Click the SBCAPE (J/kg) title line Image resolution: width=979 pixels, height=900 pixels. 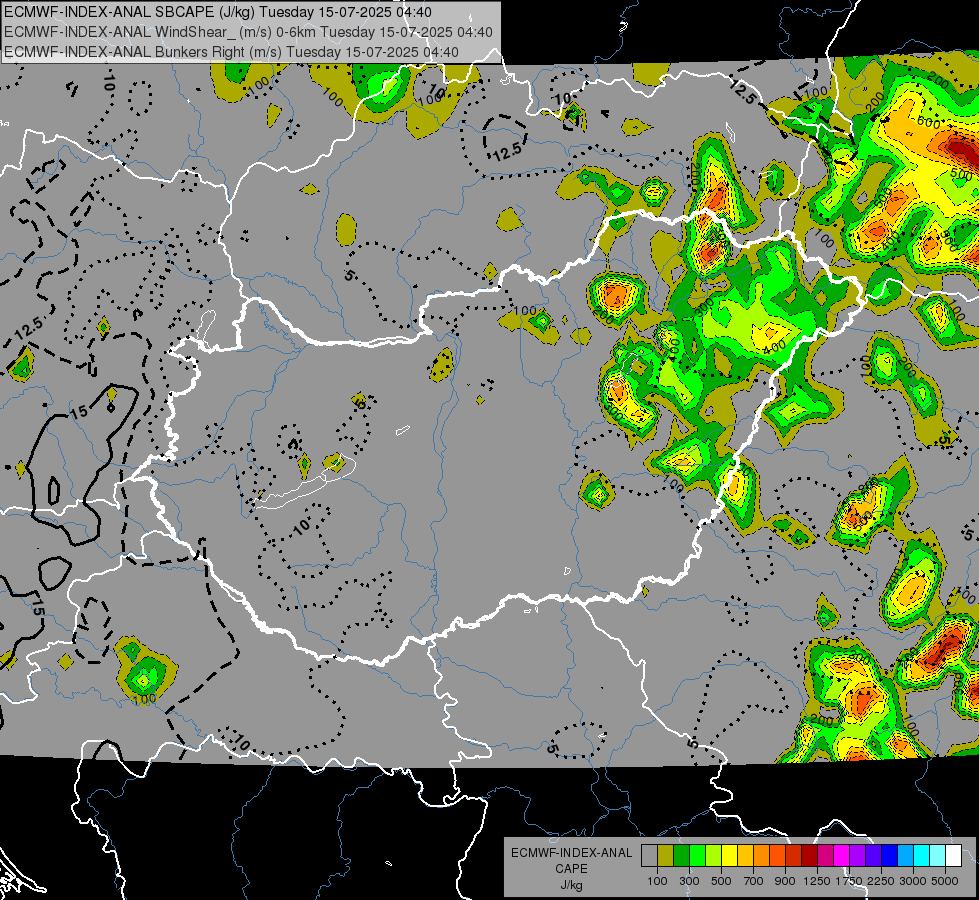[x=217, y=12]
